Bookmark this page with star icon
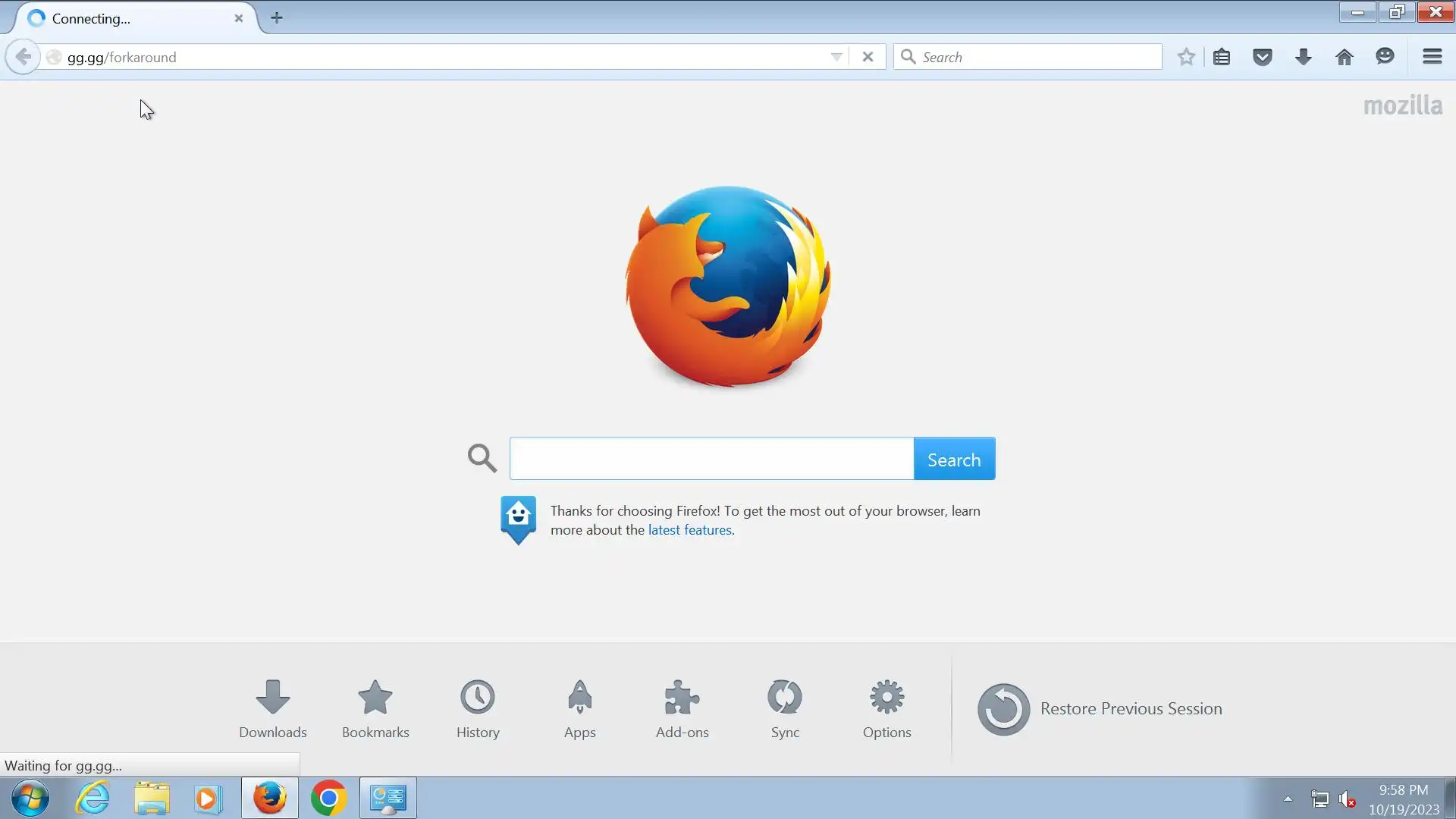Screen dimensions: 1456x819 (1186, 57)
